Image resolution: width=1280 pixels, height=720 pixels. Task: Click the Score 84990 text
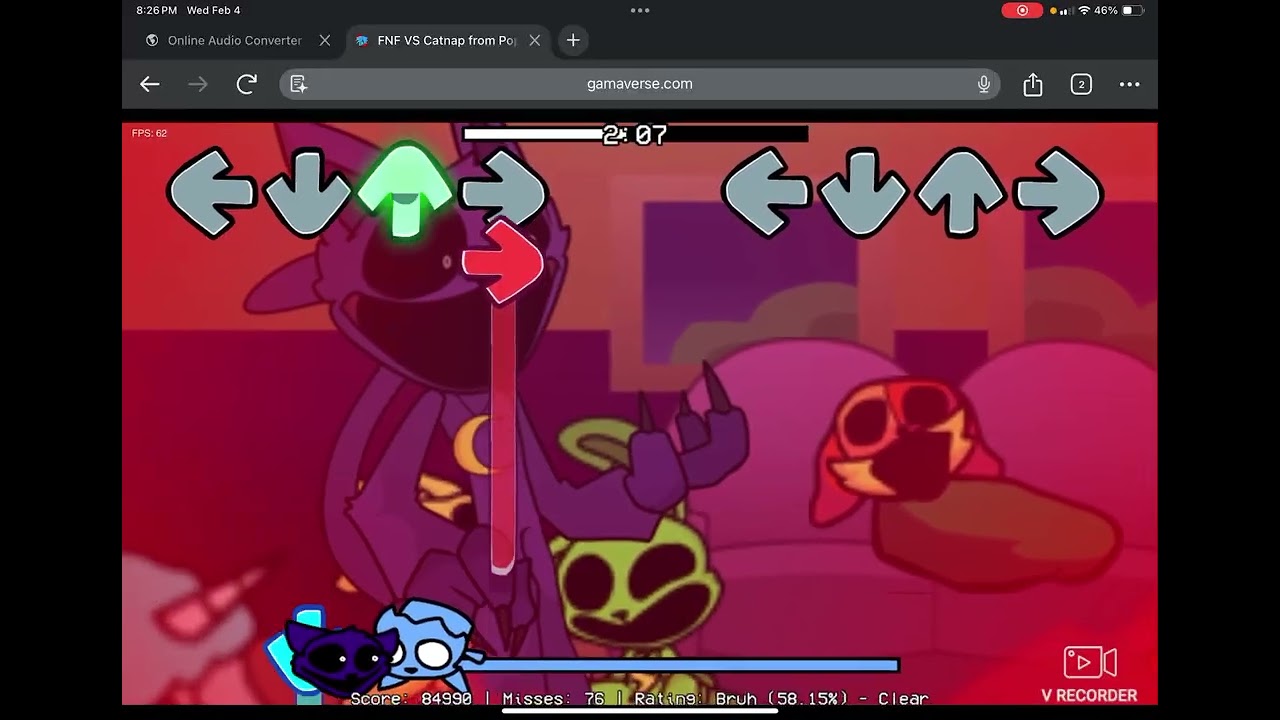[x=411, y=699]
